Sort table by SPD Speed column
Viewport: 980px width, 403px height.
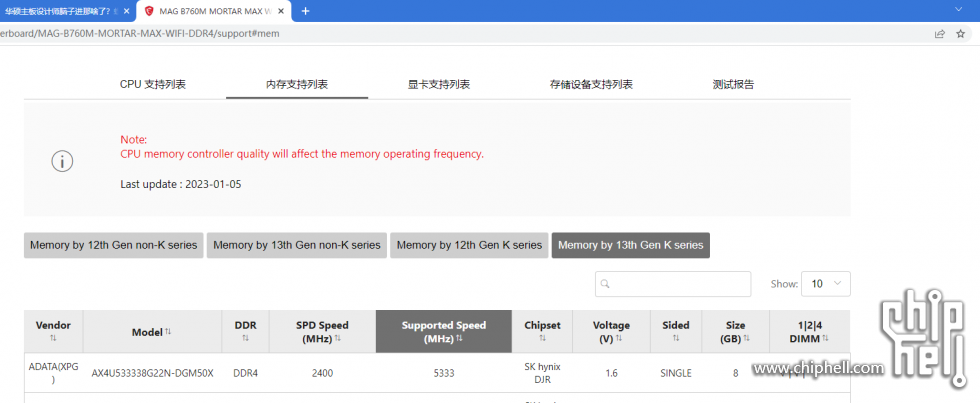322,331
